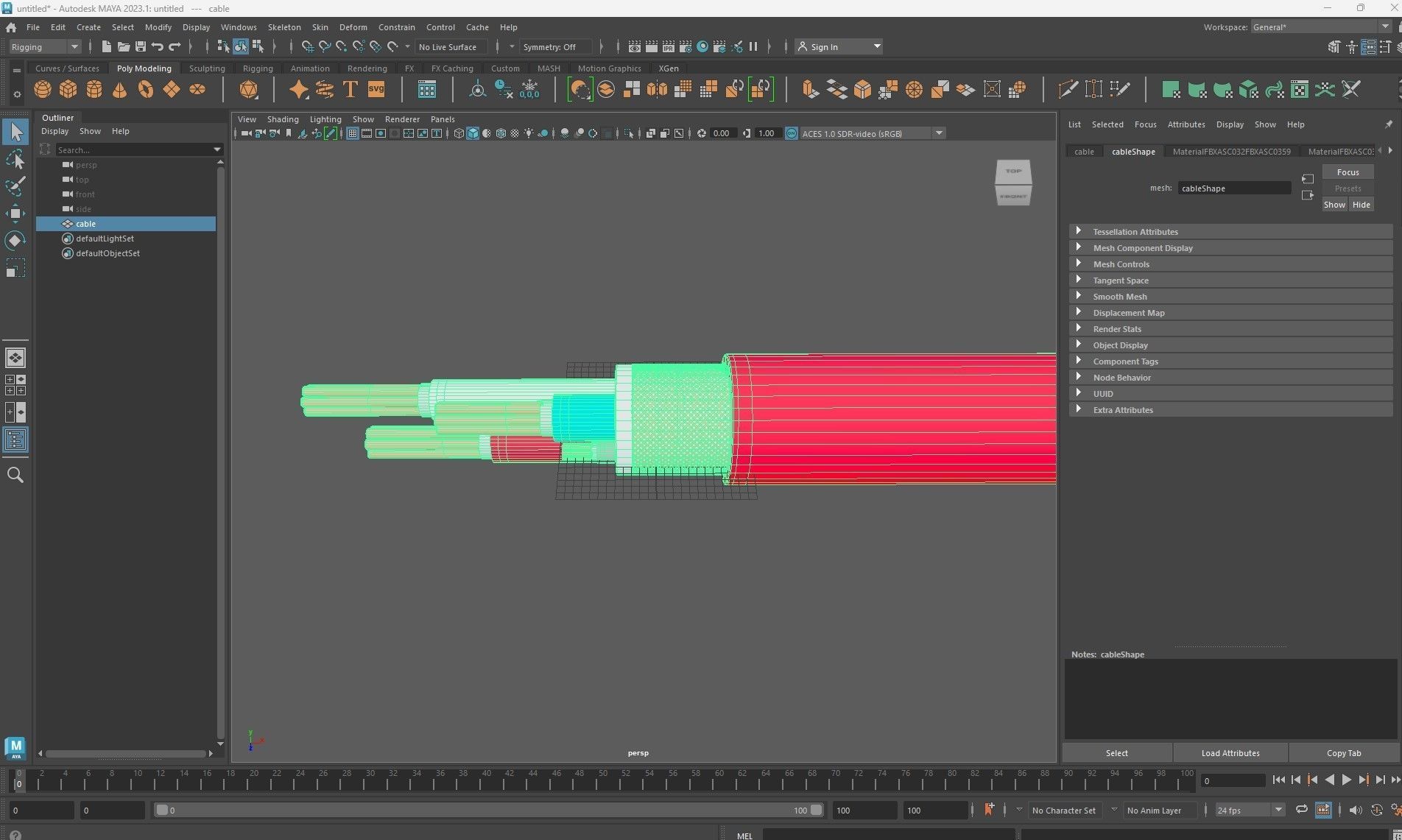Click the polygon Type tool (T) icon

[x=350, y=90]
